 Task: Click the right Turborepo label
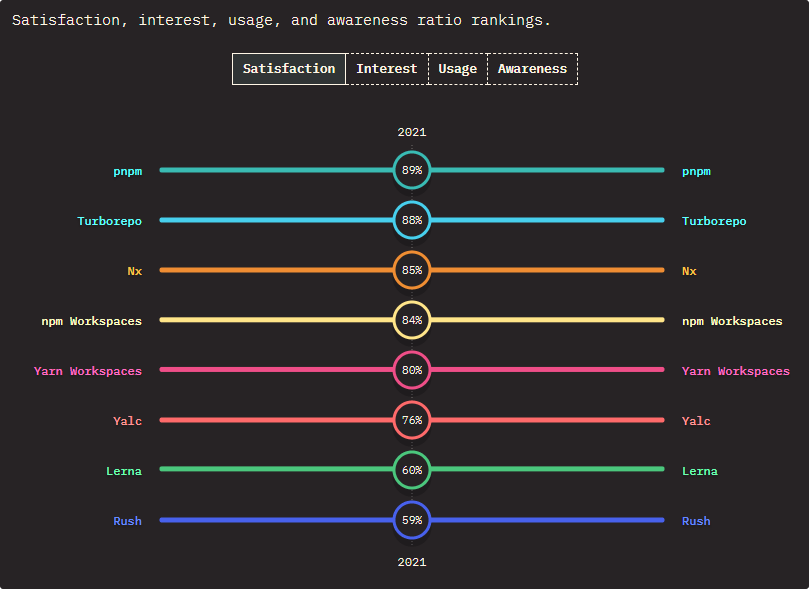714,221
